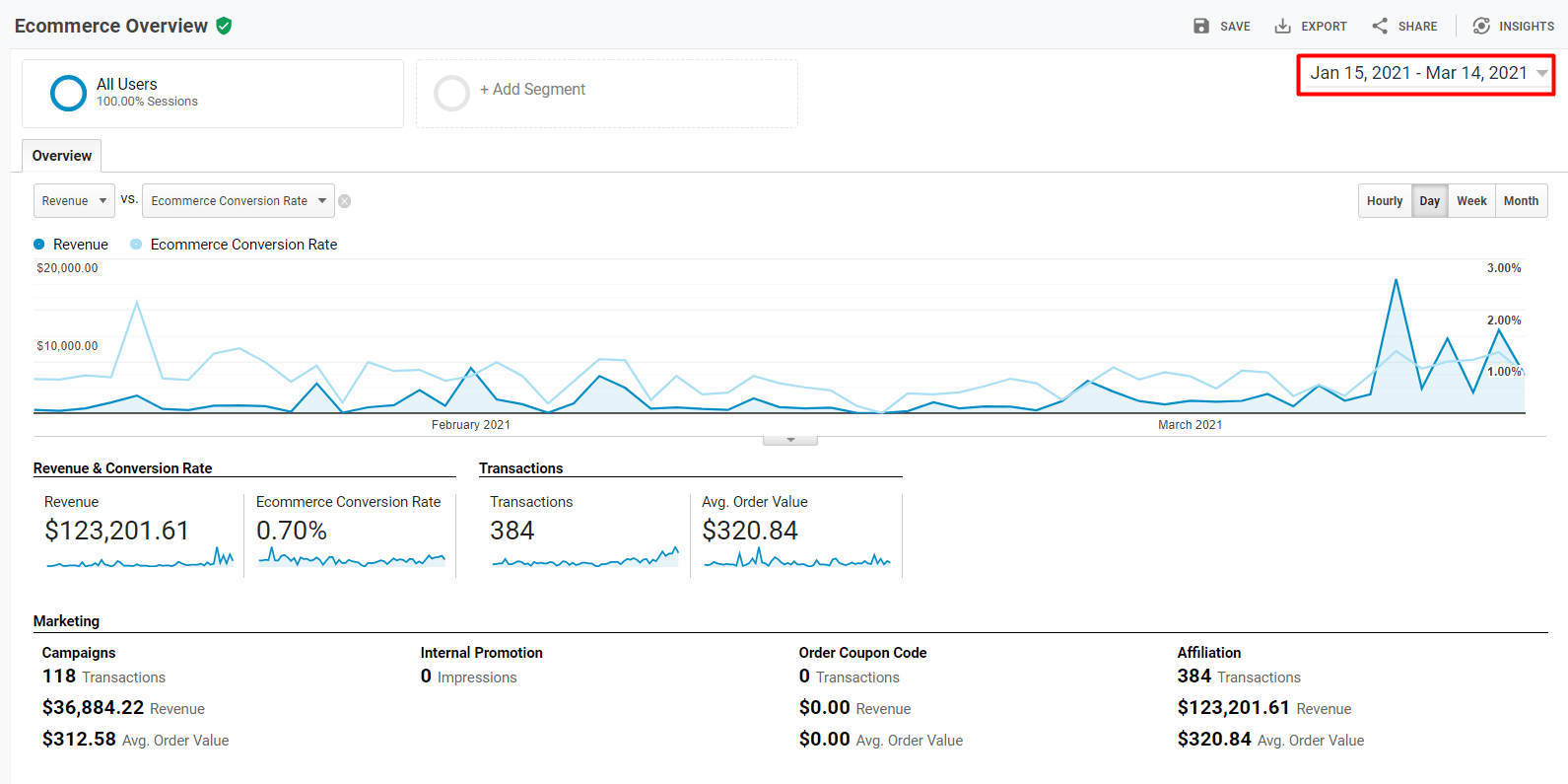Collapse chart using the arrow handle below graph
This screenshot has width=1568, height=784.
(789, 440)
